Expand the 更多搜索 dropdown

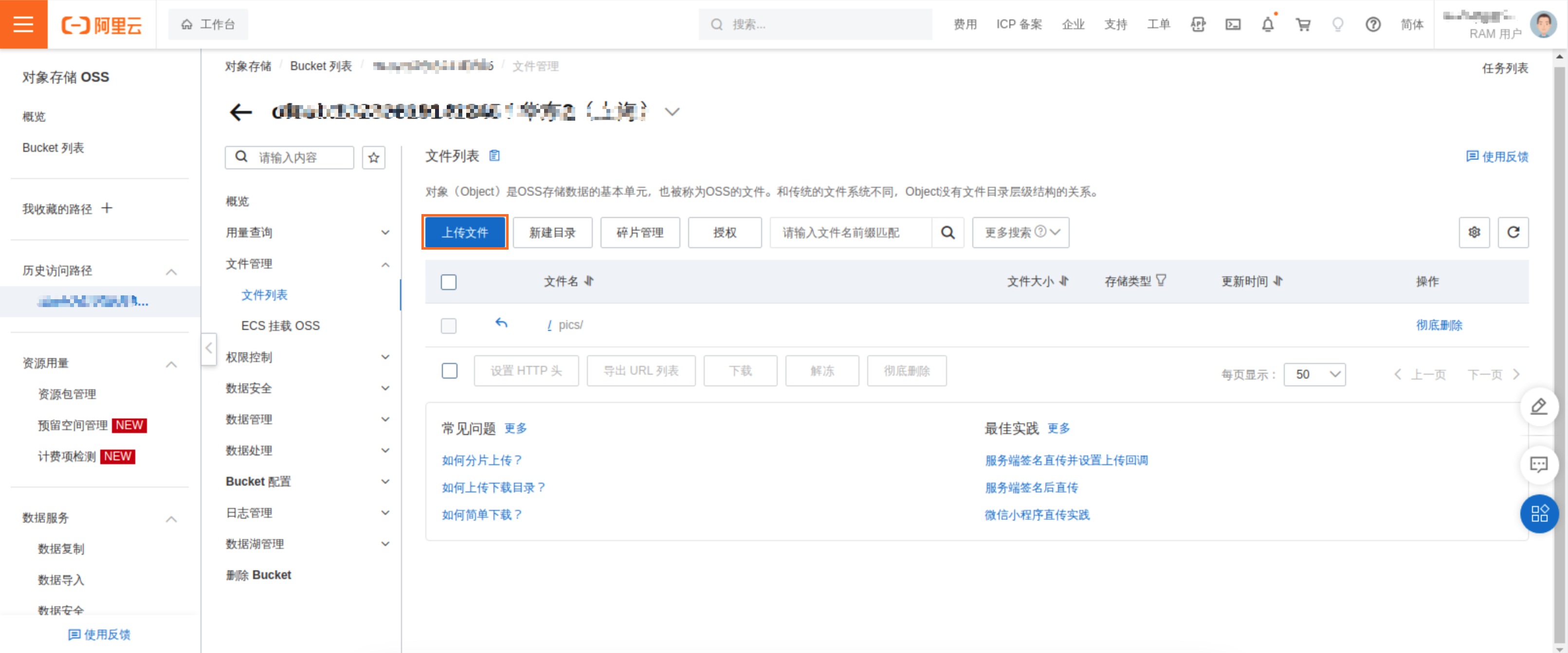[1020, 232]
